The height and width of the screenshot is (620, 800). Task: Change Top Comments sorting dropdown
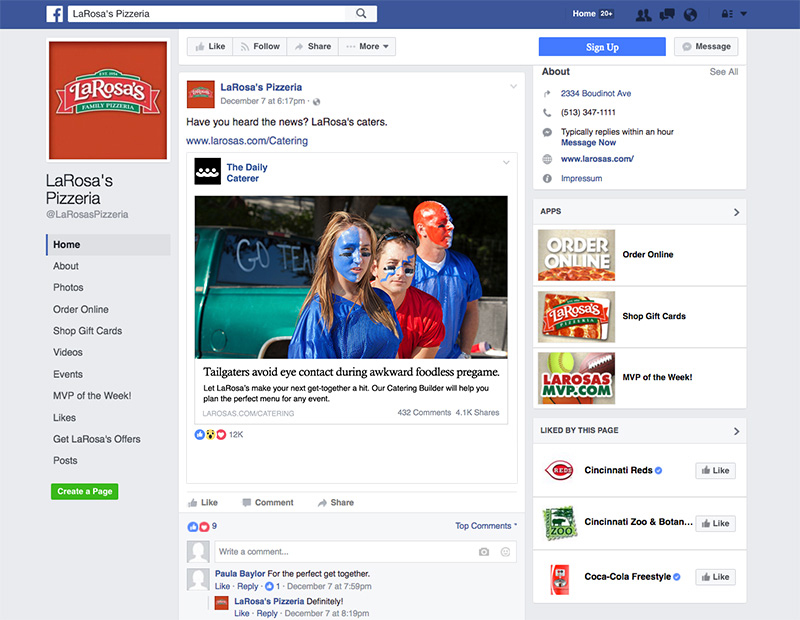(x=486, y=526)
